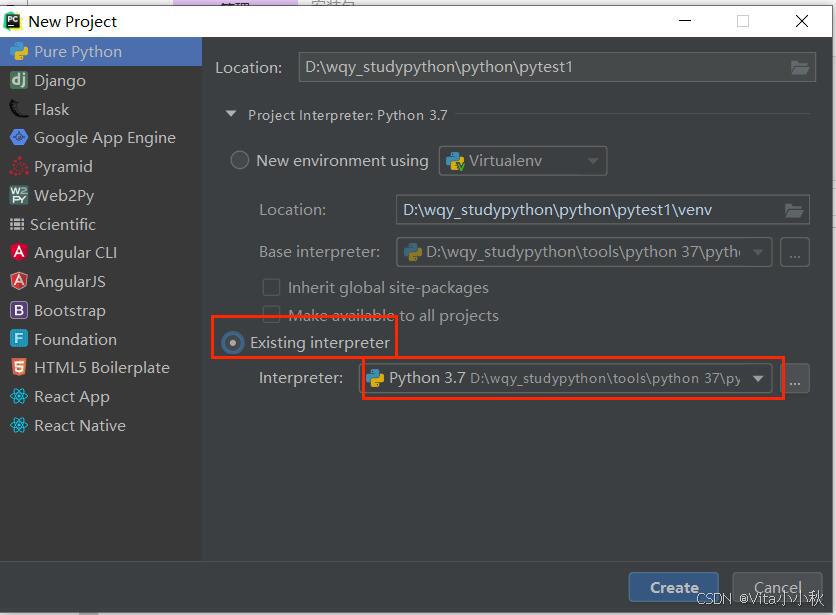Click the PyCharm logo in title bar
This screenshot has width=836, height=615.
click(x=12, y=21)
